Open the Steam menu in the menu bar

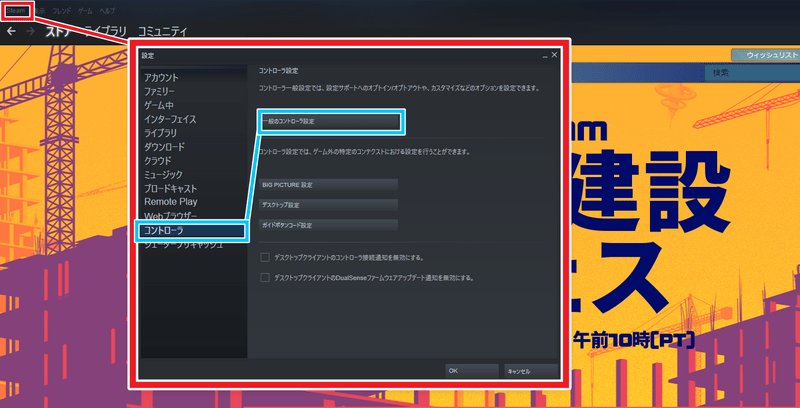16,11
